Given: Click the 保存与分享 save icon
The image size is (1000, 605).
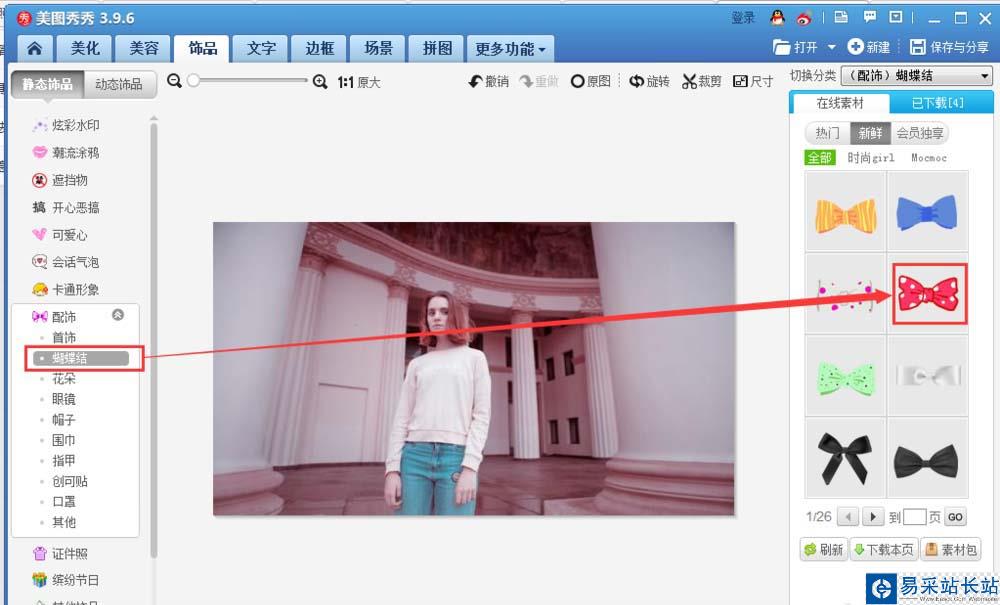Looking at the screenshot, I should 917,47.
